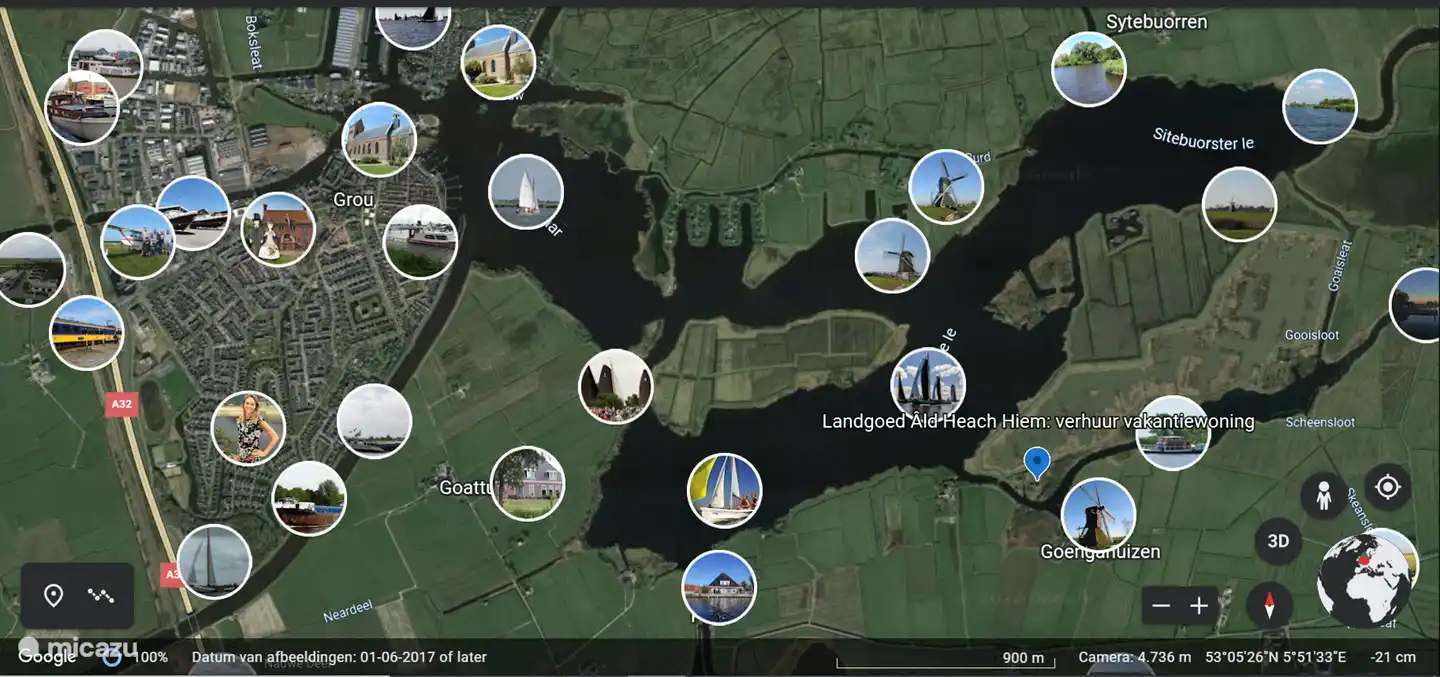Click the loading progress spinner near 100%
The width and height of the screenshot is (1440, 677).
point(110,657)
